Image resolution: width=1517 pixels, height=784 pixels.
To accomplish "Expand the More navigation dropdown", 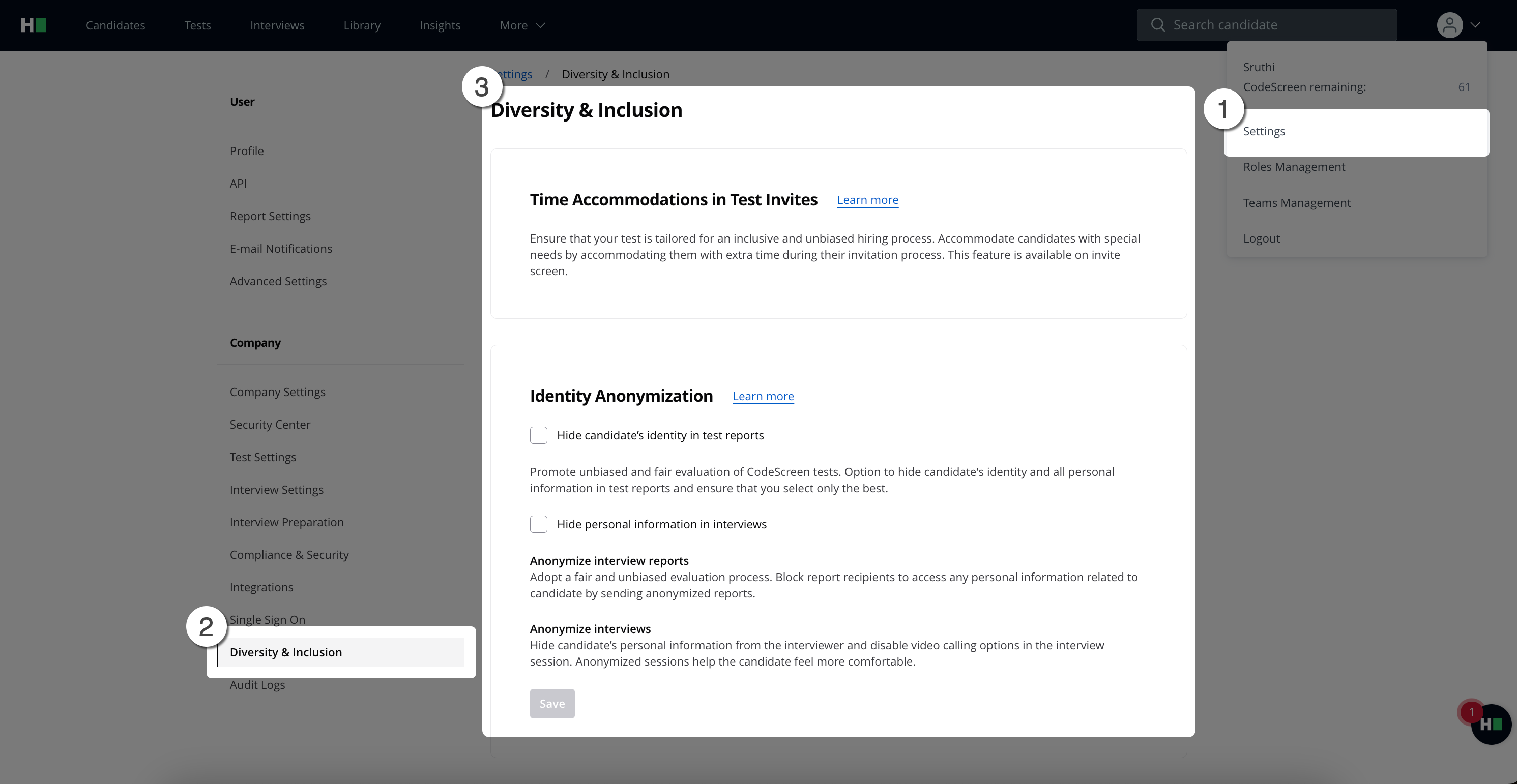I will (x=522, y=25).
